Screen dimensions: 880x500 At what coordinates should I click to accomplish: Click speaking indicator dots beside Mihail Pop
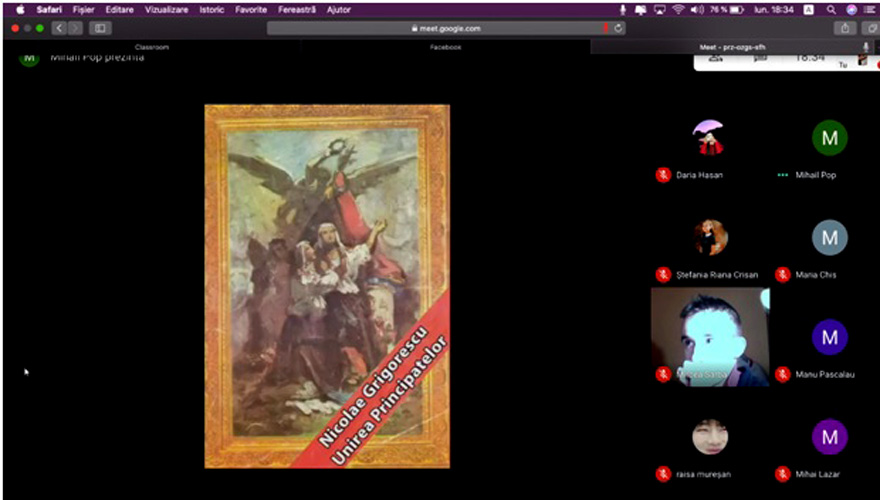782,175
